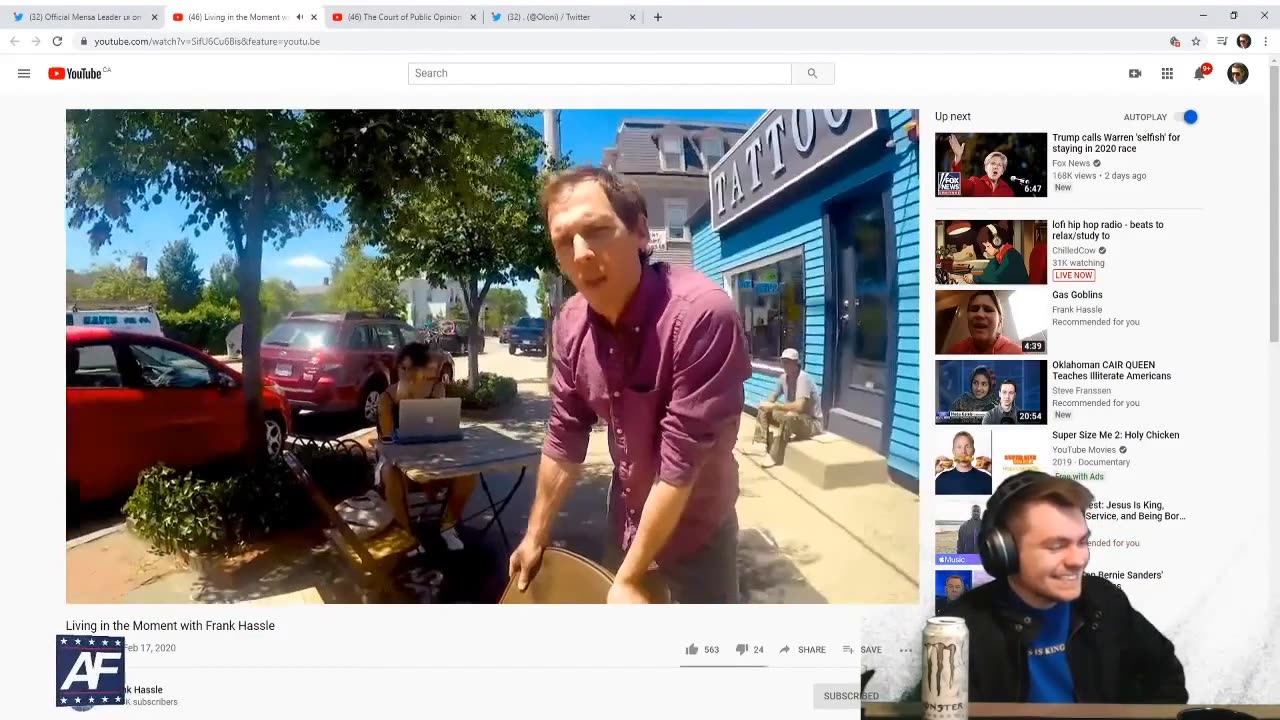1280x720 pixels.
Task: Open 'lofi hip hop radio' video title
Action: pyautogui.click(x=1108, y=231)
